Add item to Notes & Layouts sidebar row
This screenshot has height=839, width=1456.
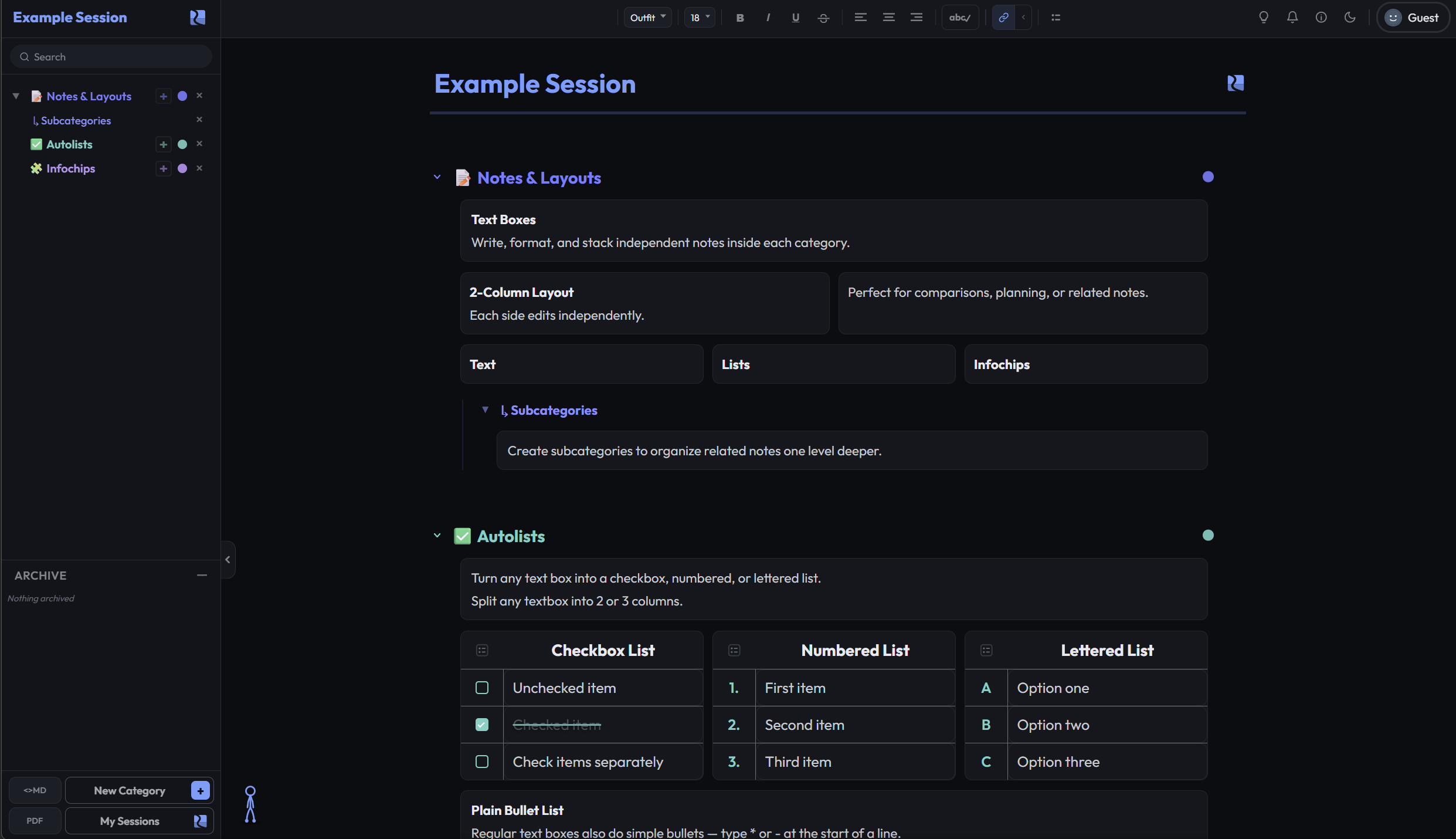click(164, 96)
